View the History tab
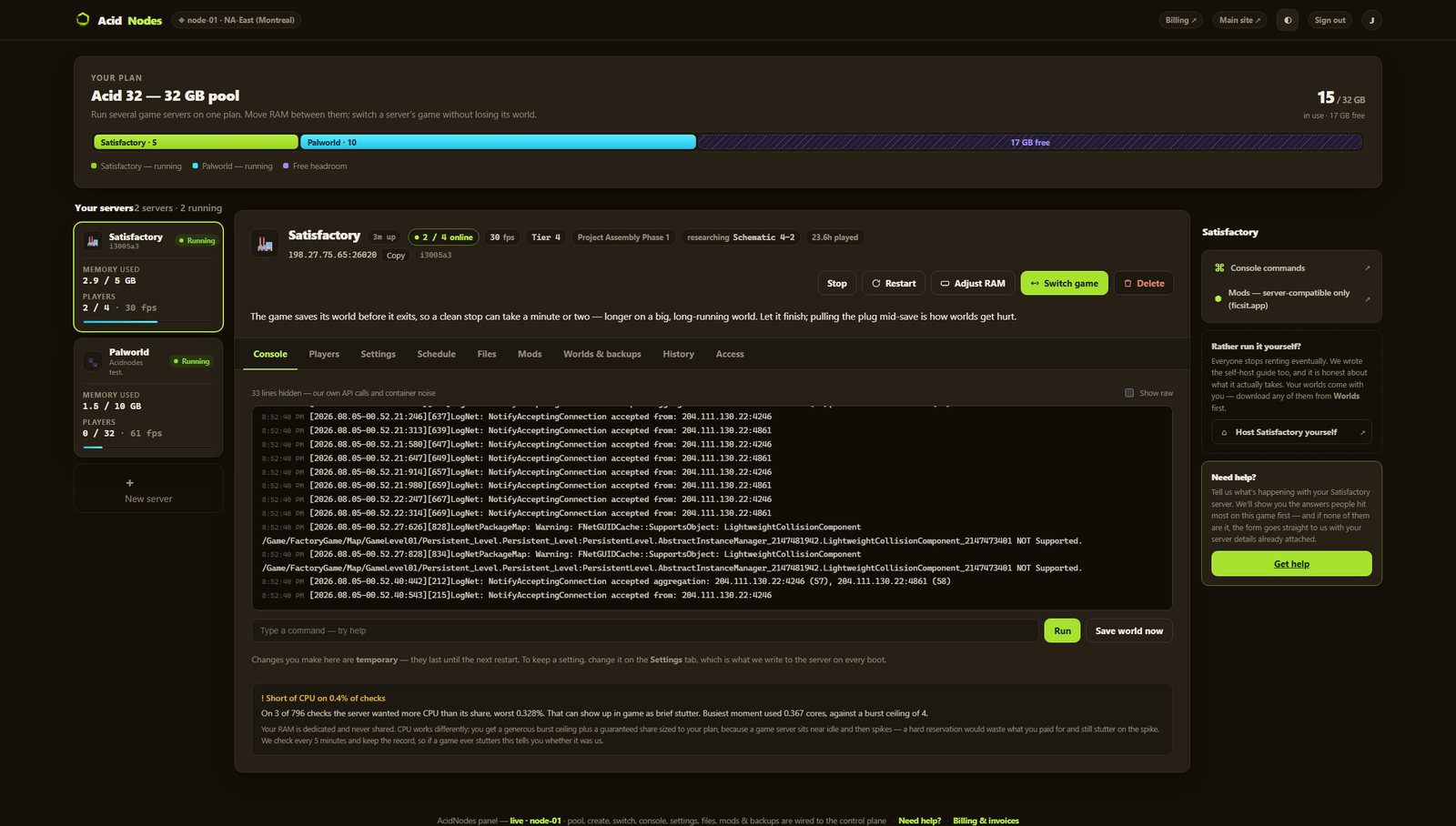 tap(678, 354)
